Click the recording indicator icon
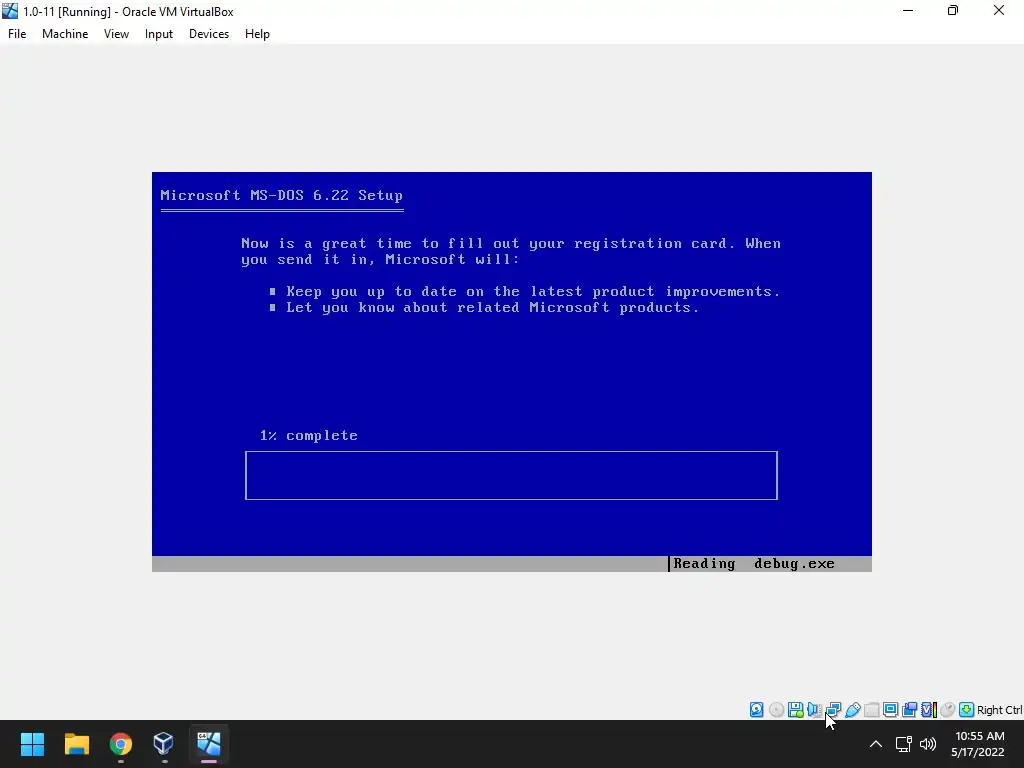Screen dimensions: 1024x768 tap(909, 710)
